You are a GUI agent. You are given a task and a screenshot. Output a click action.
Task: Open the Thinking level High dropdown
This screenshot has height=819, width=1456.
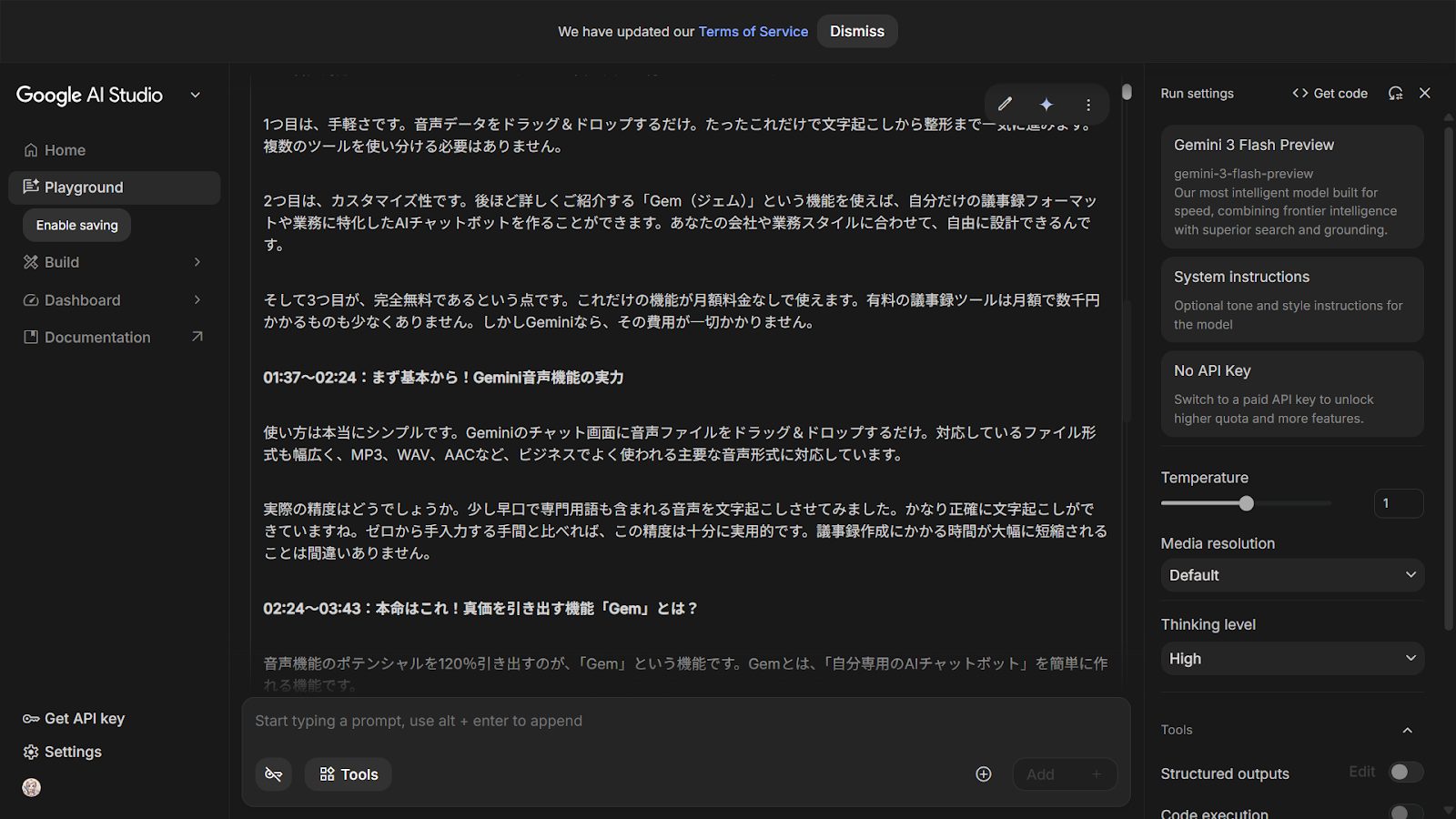(1291, 659)
